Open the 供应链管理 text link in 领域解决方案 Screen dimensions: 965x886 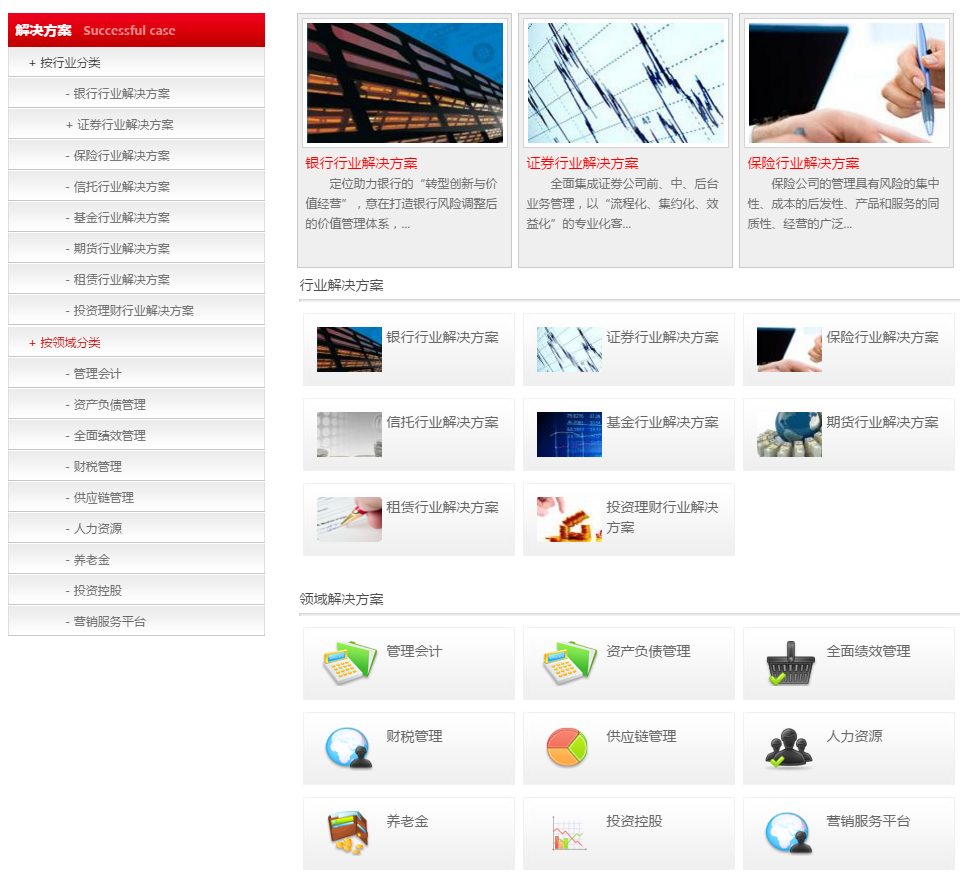point(641,736)
